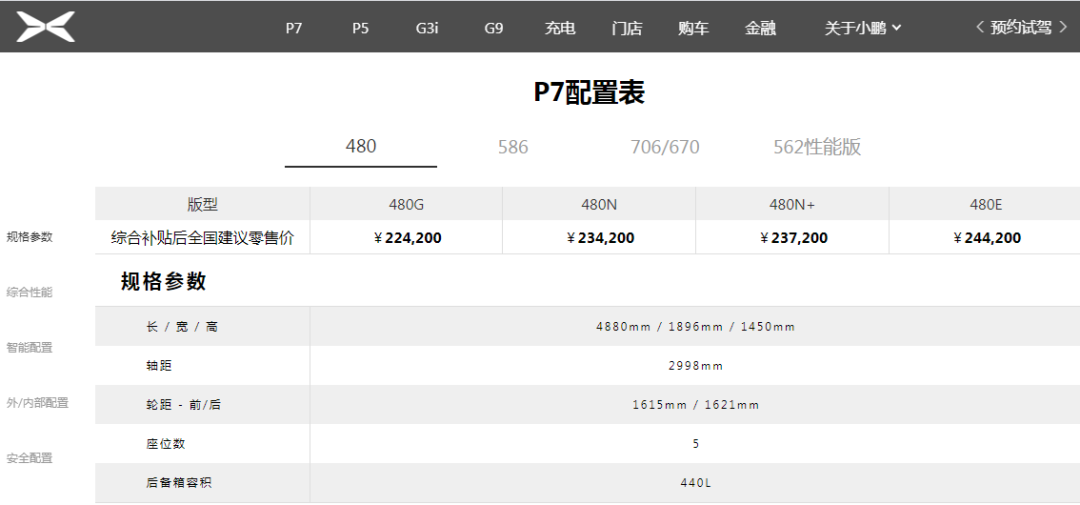
Task: Click the right arrow beside 预约试驾
Action: coord(1063,27)
